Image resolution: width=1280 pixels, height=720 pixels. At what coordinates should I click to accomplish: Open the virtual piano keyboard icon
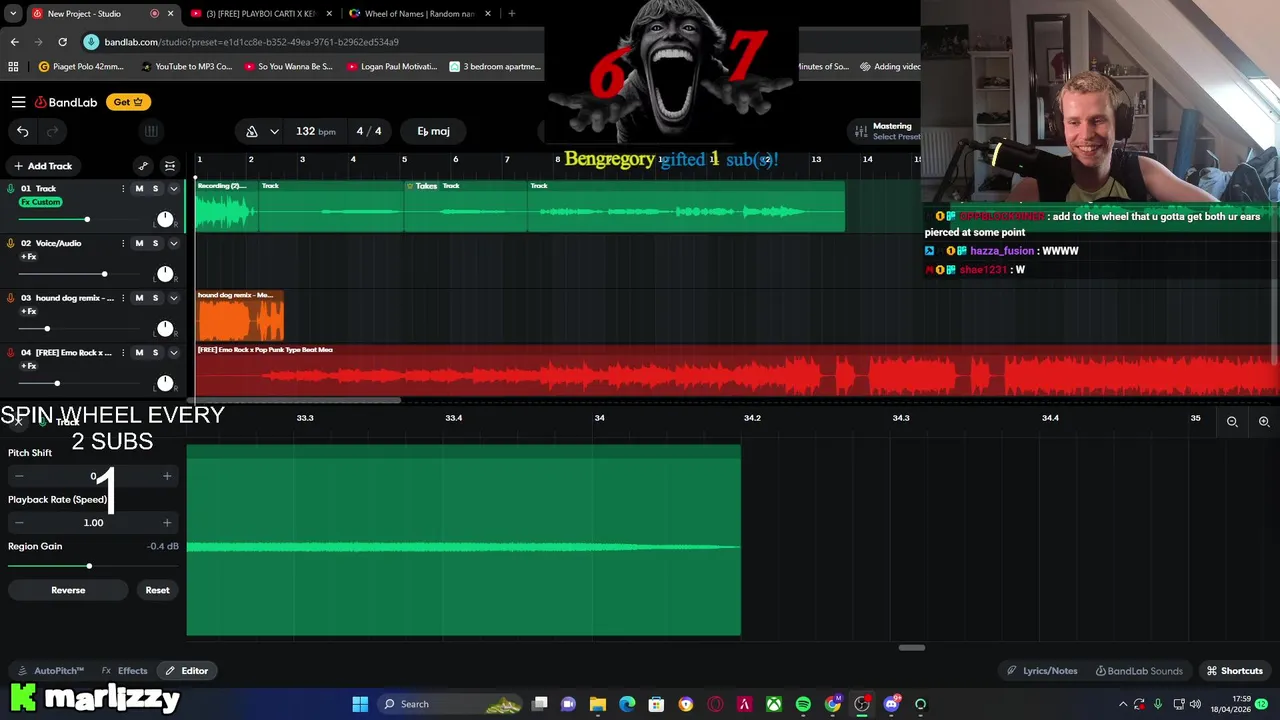click(x=151, y=131)
